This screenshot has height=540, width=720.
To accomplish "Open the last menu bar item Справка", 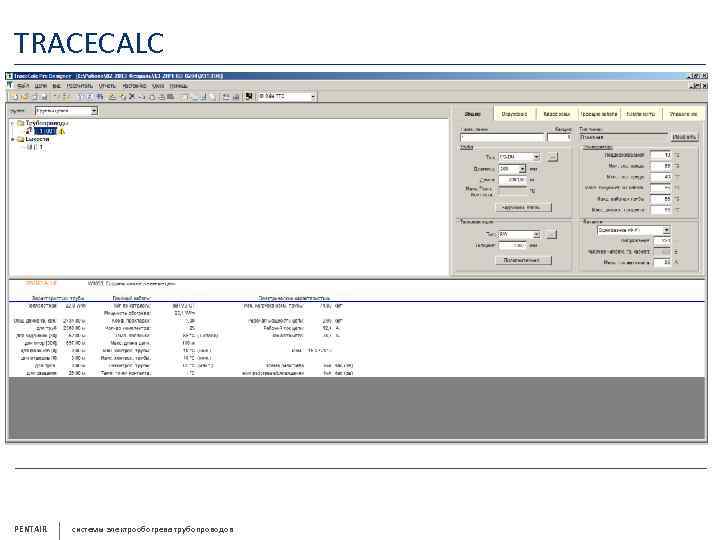I will pos(178,86).
